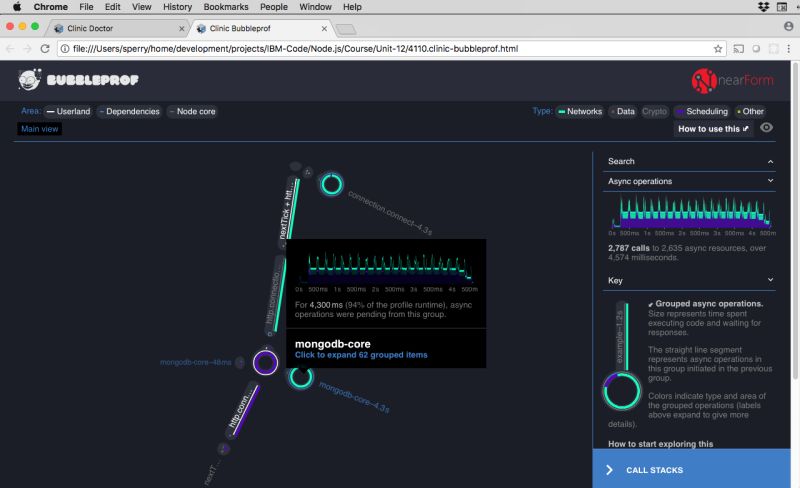This screenshot has height=488, width=800.
Task: Open the nearForm logo link
Action: click(x=732, y=81)
